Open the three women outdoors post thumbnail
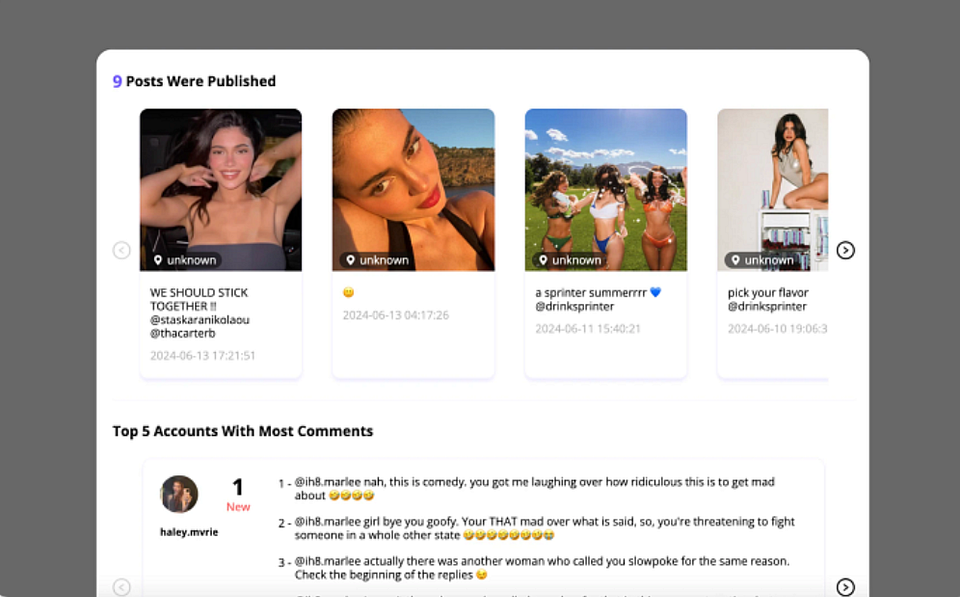The width and height of the screenshot is (960, 597). [606, 190]
